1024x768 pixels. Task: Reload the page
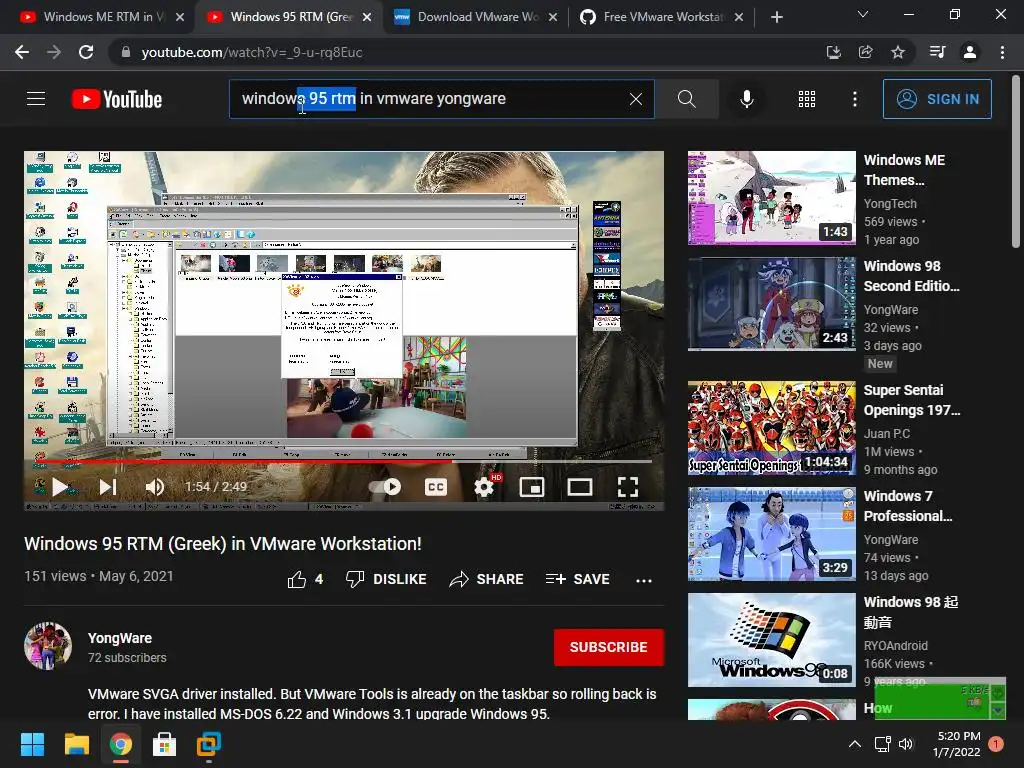click(86, 52)
